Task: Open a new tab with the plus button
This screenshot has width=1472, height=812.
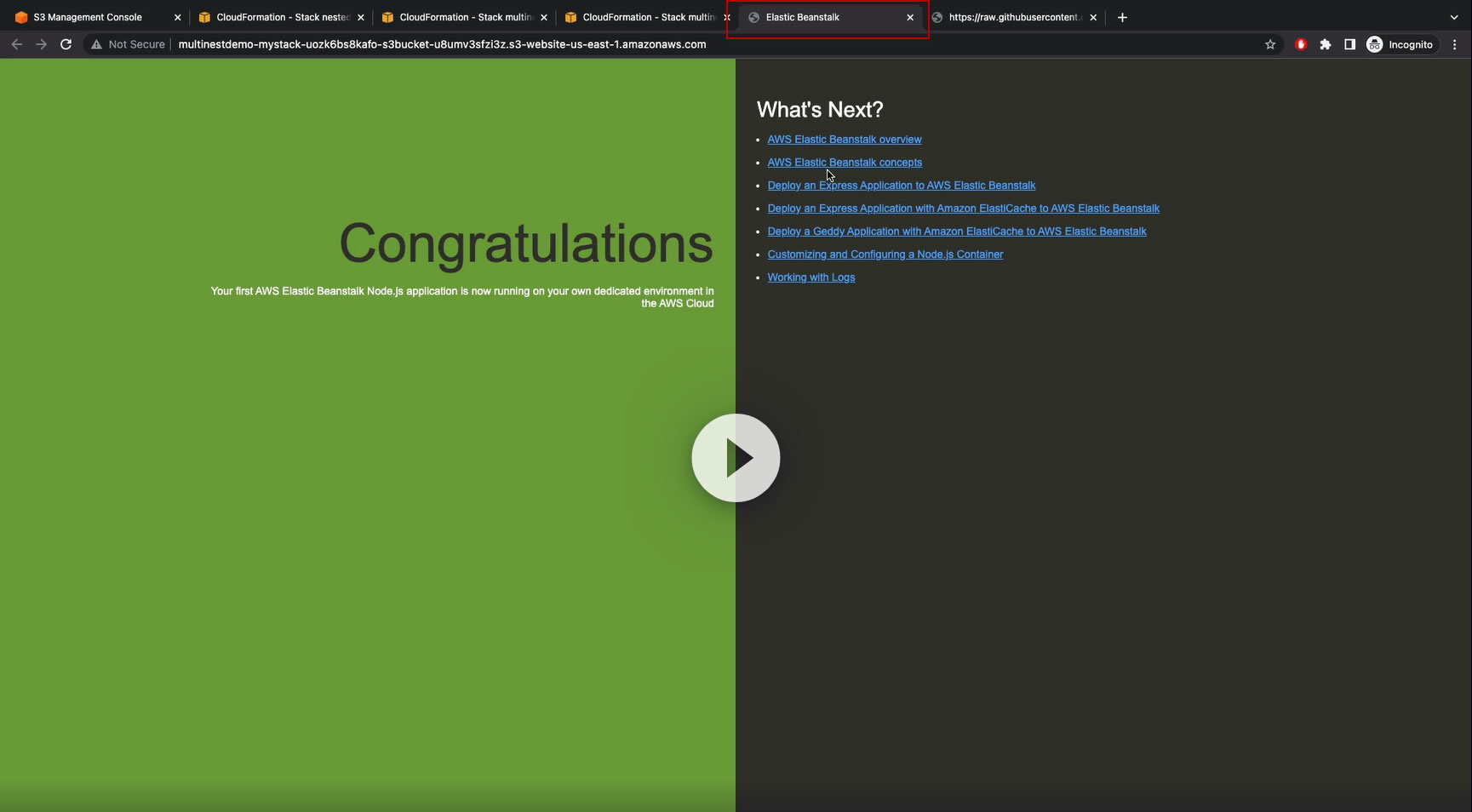Action: [1122, 17]
